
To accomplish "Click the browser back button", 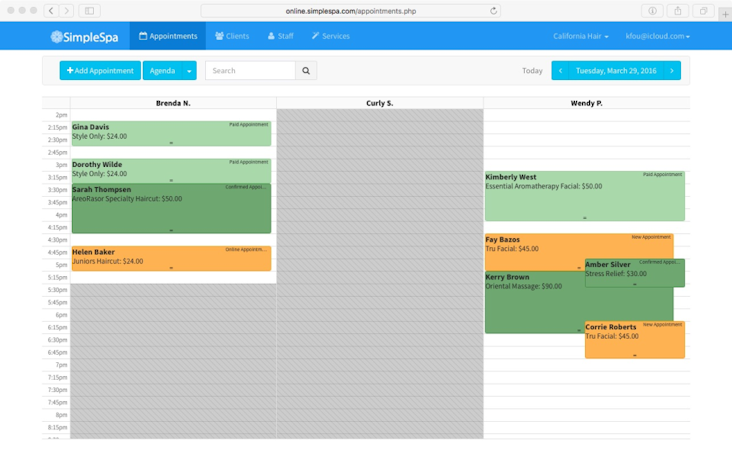I will 51,10.
